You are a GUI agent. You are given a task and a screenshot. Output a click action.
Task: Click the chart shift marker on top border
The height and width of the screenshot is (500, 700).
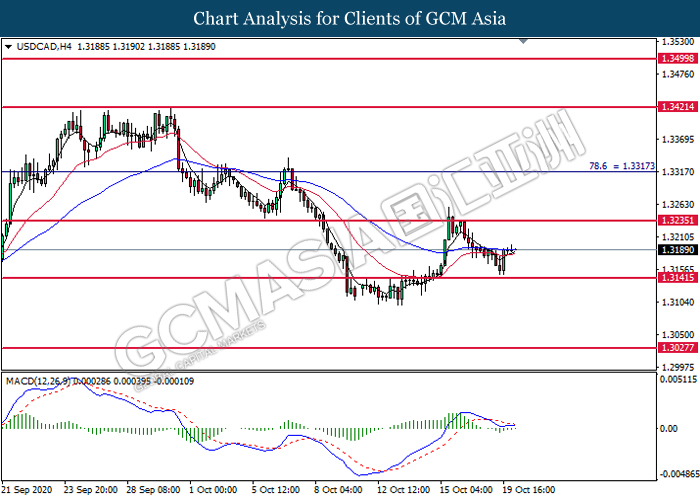522,42
